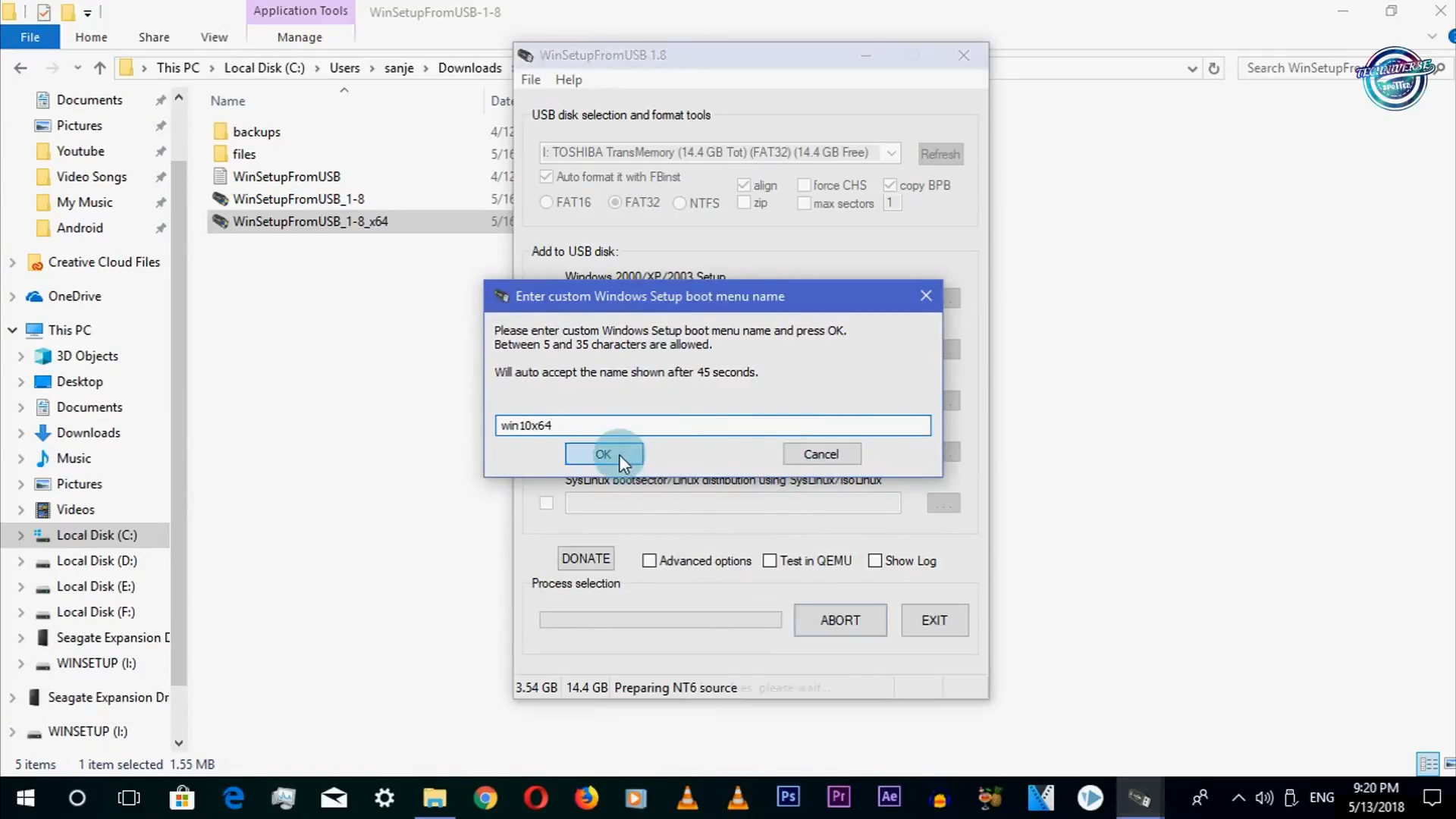Select WinSetupFromUSB_1-8_x64 file icon

point(220,221)
